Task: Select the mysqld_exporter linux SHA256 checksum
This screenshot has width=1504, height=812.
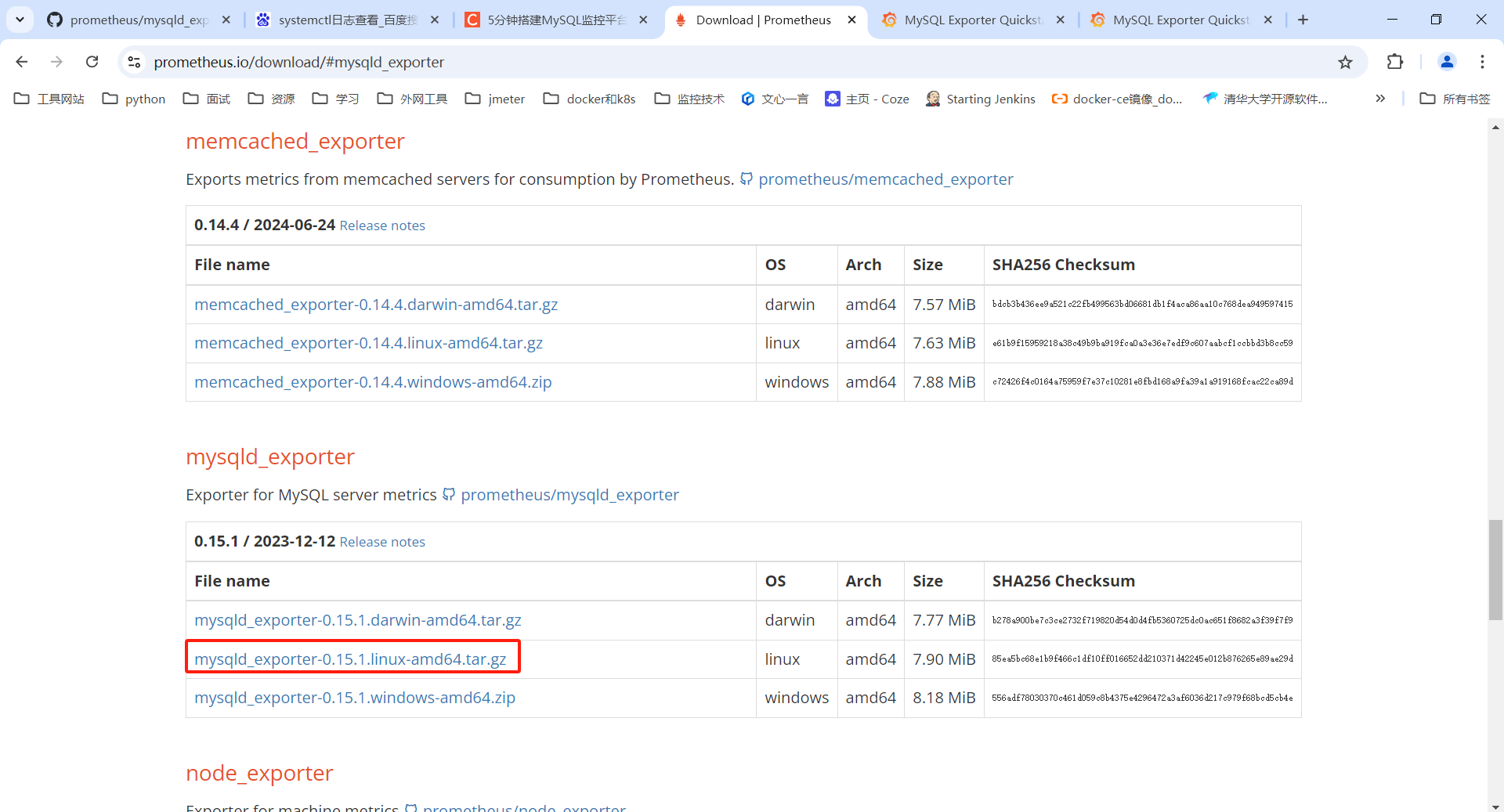Action: point(1142,659)
